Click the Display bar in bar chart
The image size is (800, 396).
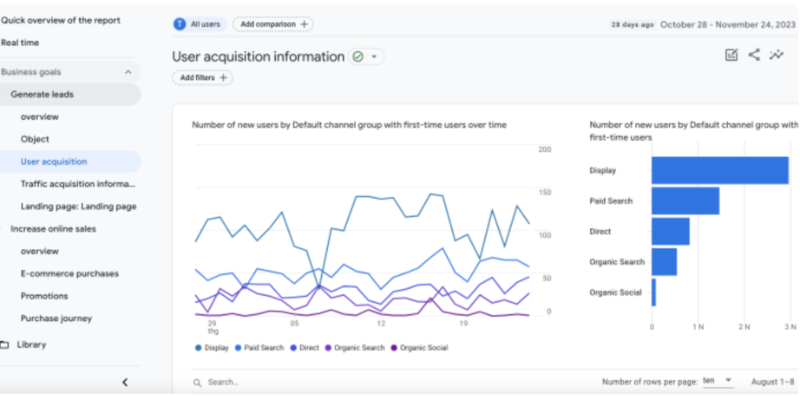[720, 170]
